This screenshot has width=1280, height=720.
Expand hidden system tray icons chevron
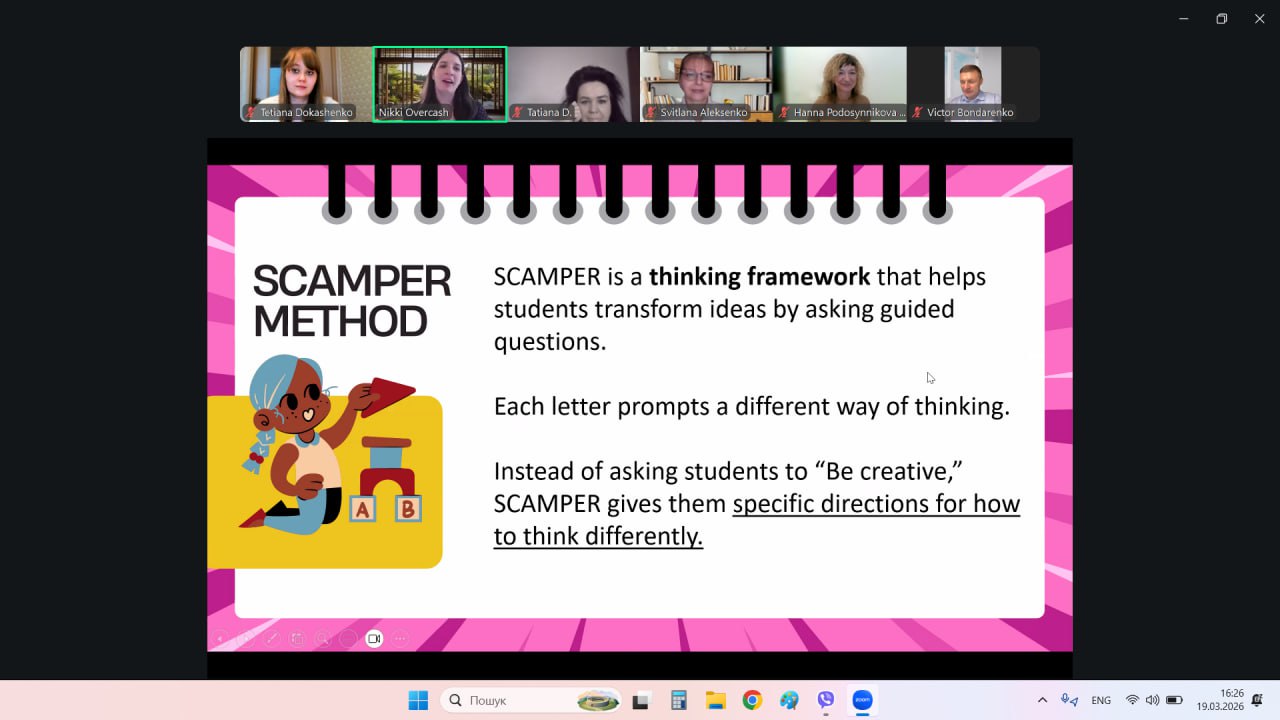(1042, 700)
